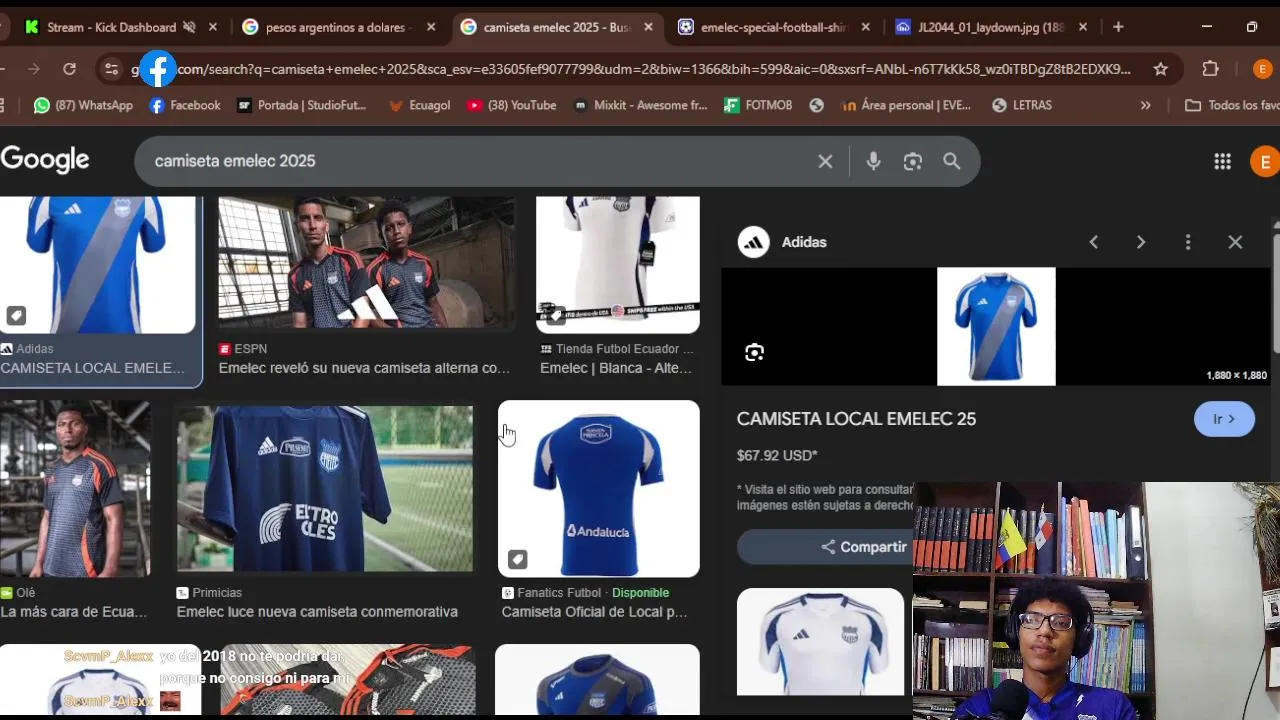Viewport: 1280px width, 720px height.
Task: Open ESPN result Emelec reveló su nueva camiseta
Action: (x=364, y=368)
